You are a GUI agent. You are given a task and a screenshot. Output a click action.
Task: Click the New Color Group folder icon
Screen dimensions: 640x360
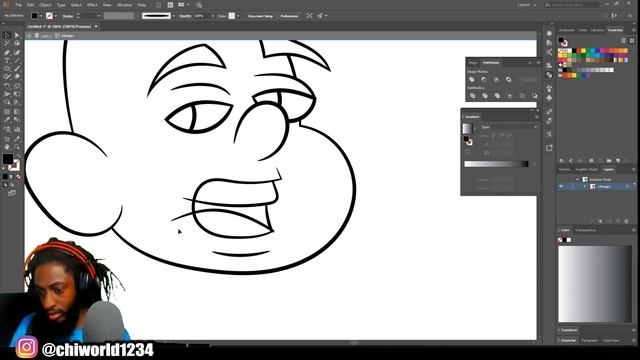click(609, 160)
